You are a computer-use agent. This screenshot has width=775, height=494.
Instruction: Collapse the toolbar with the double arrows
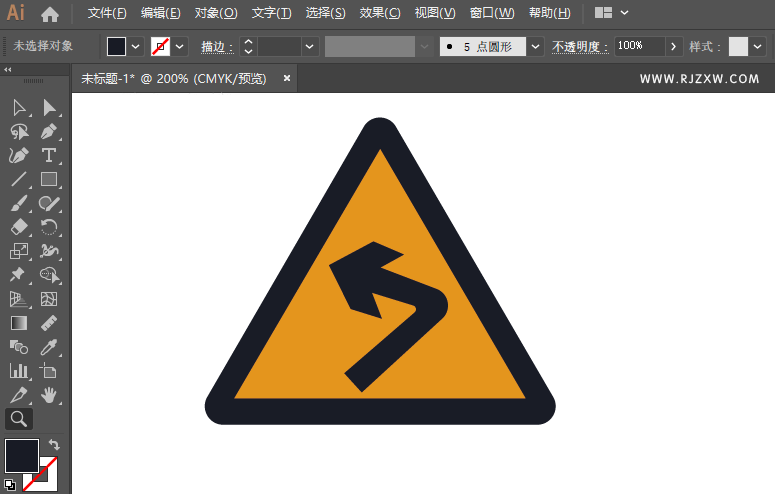[x=7, y=70]
